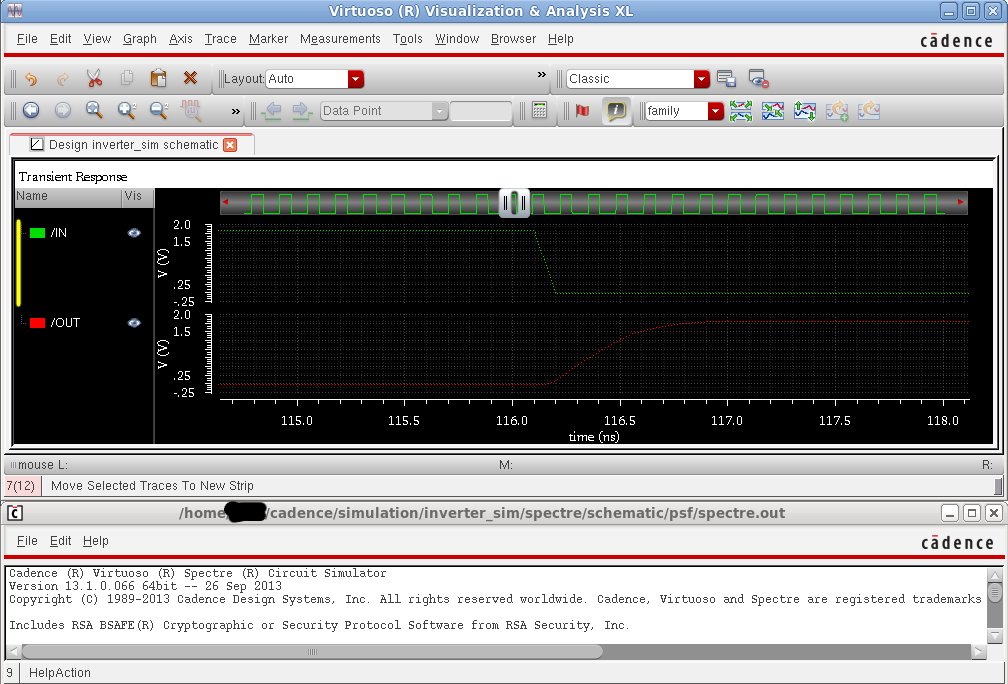
Task: Open the family dropdown
Action: (716, 111)
